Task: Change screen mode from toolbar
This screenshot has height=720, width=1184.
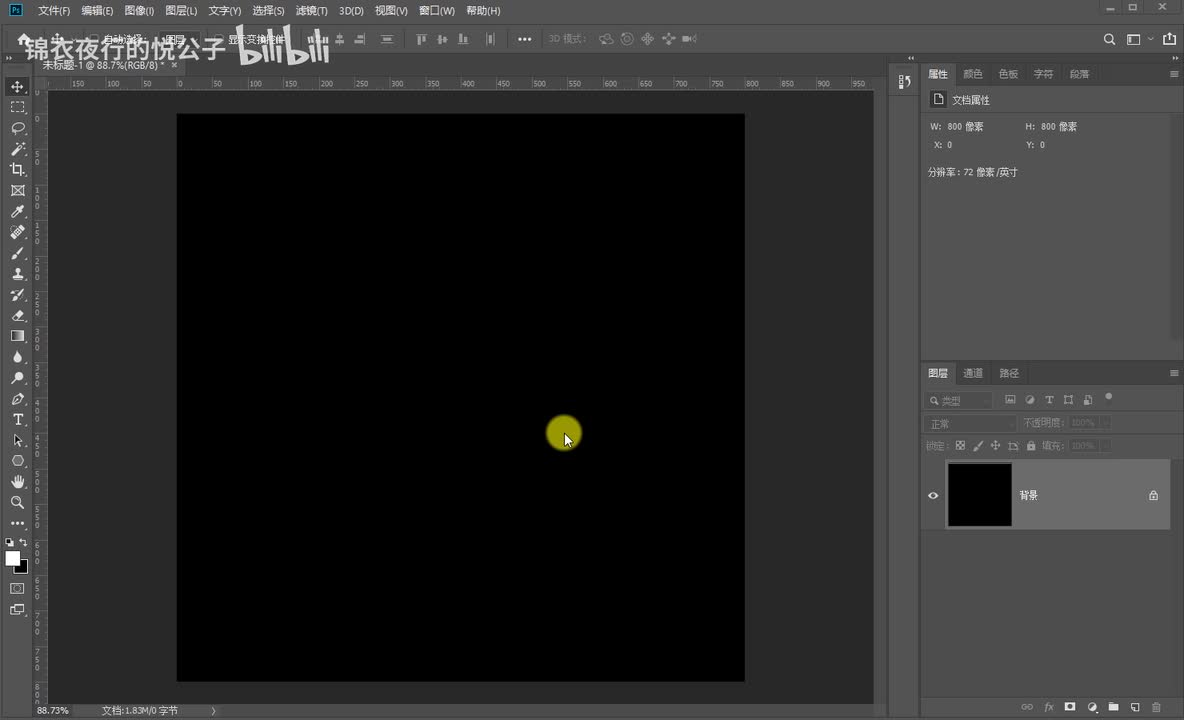Action: 17,610
